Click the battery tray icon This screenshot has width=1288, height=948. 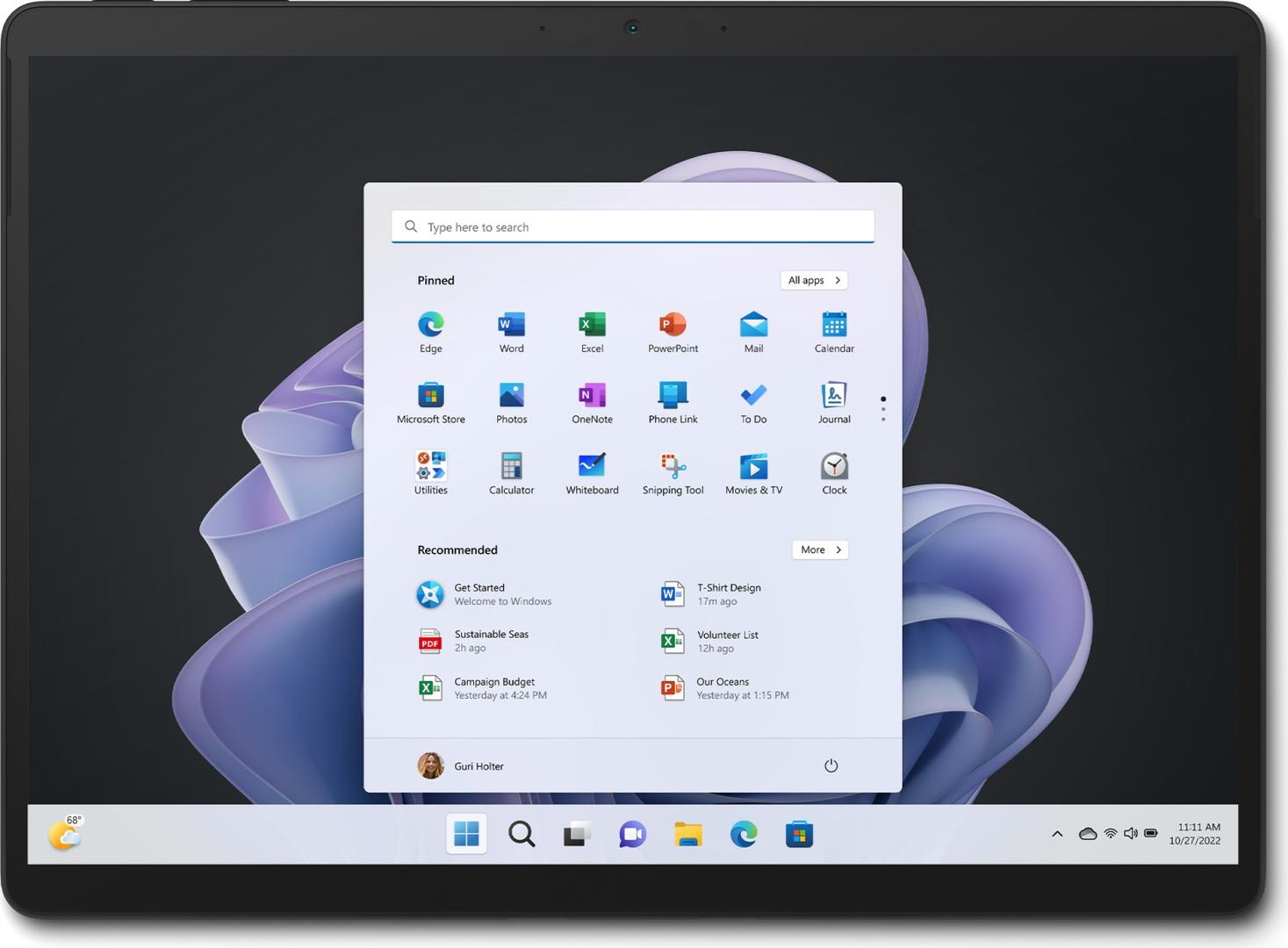coord(1151,833)
